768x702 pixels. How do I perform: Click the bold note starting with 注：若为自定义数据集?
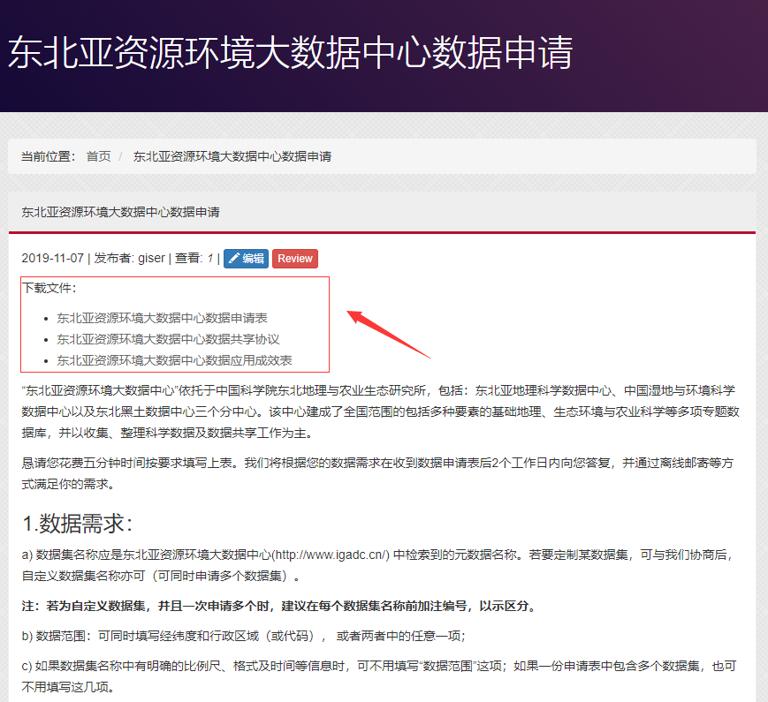point(279,606)
